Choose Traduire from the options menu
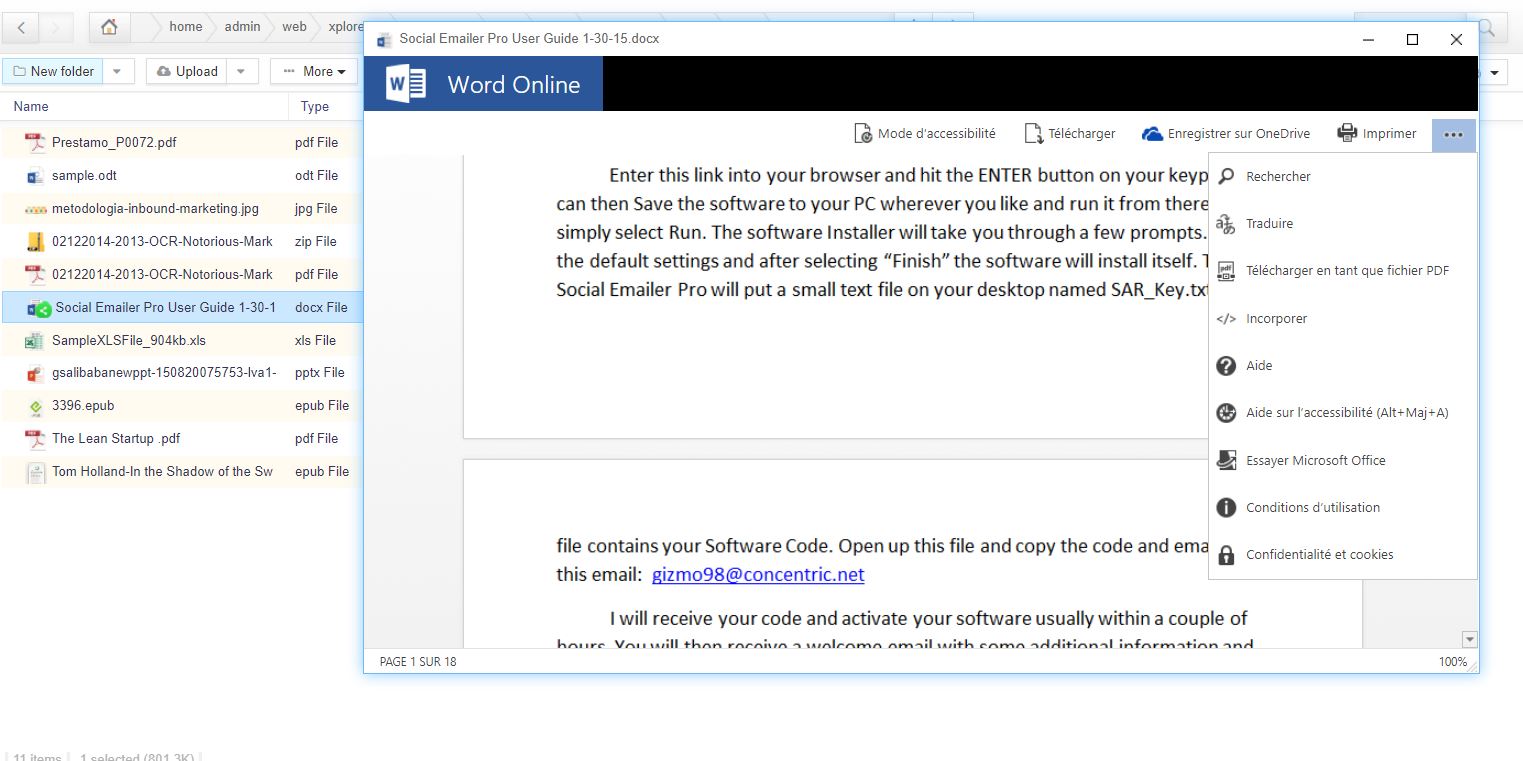Viewport: 1523px width, 761px height. point(1342,224)
